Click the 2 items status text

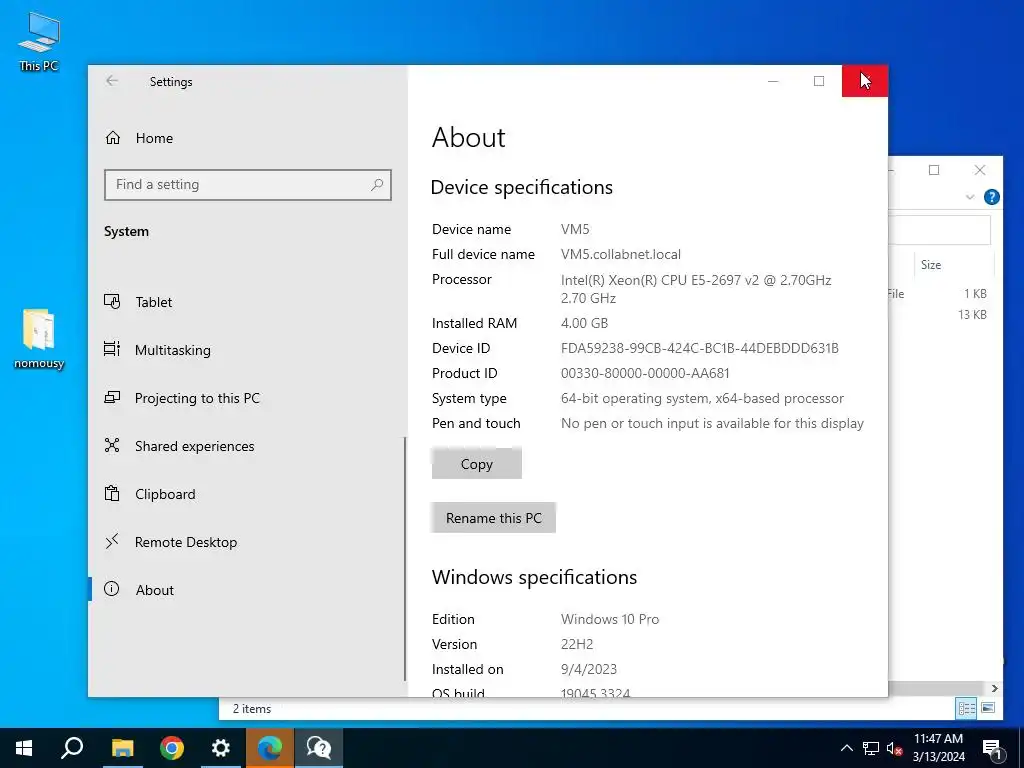pos(251,709)
